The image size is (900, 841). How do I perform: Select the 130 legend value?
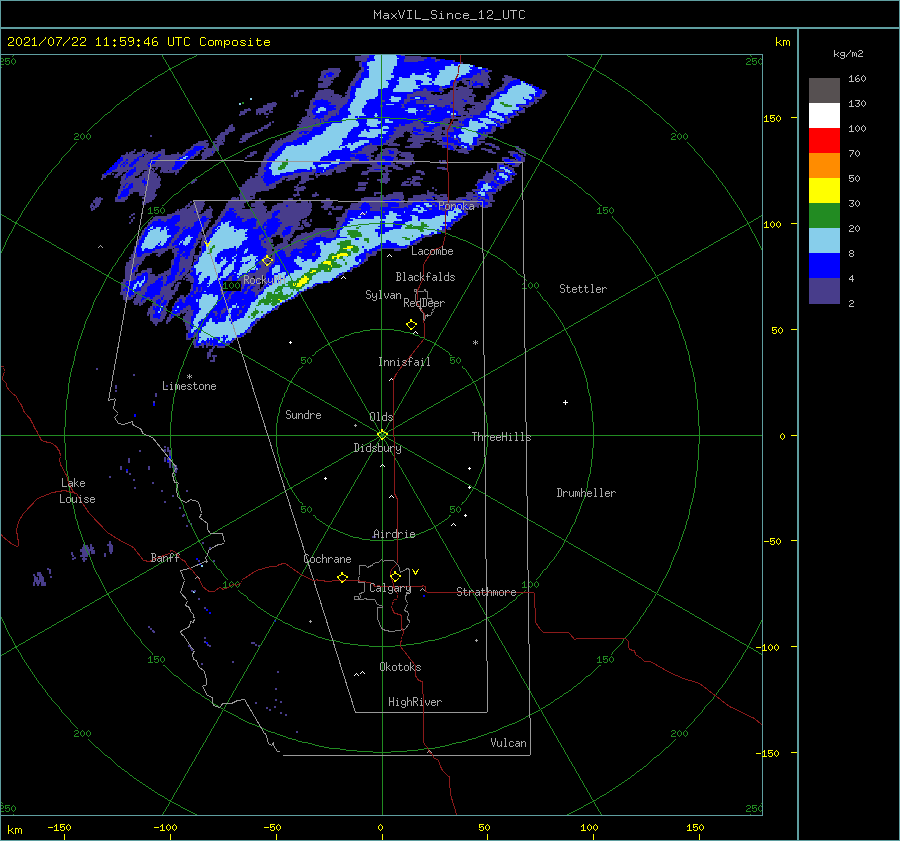[857, 103]
